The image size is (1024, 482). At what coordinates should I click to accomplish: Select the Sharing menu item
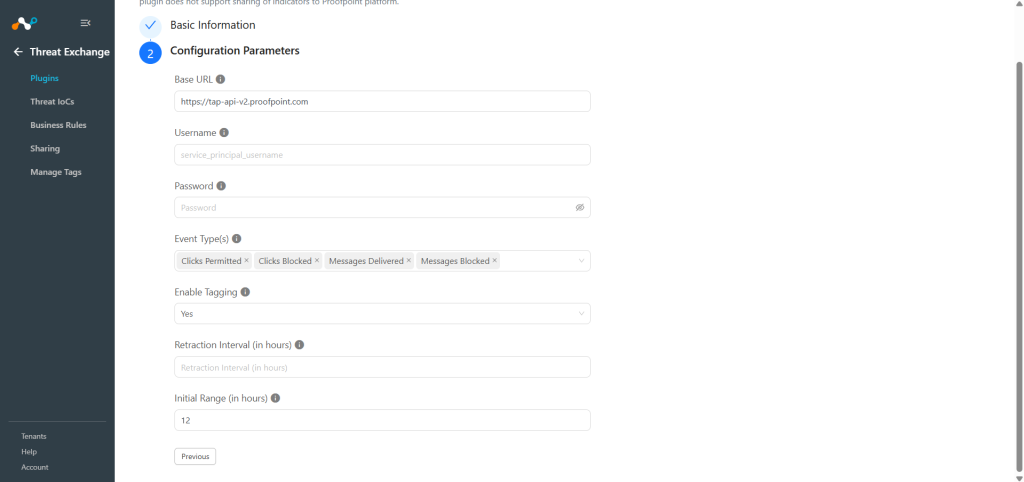point(45,149)
